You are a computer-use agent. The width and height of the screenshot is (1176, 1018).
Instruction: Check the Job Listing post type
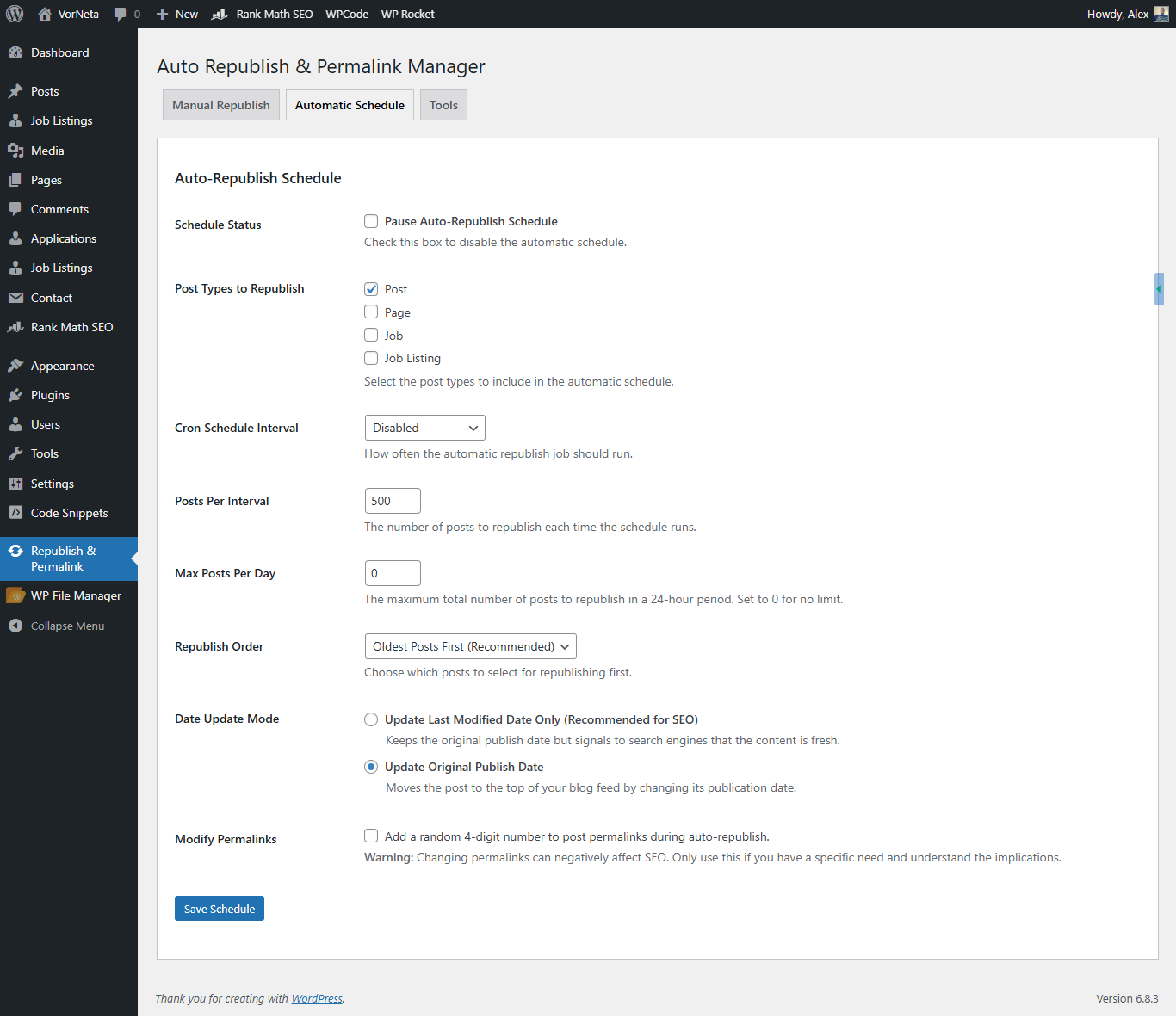370,358
